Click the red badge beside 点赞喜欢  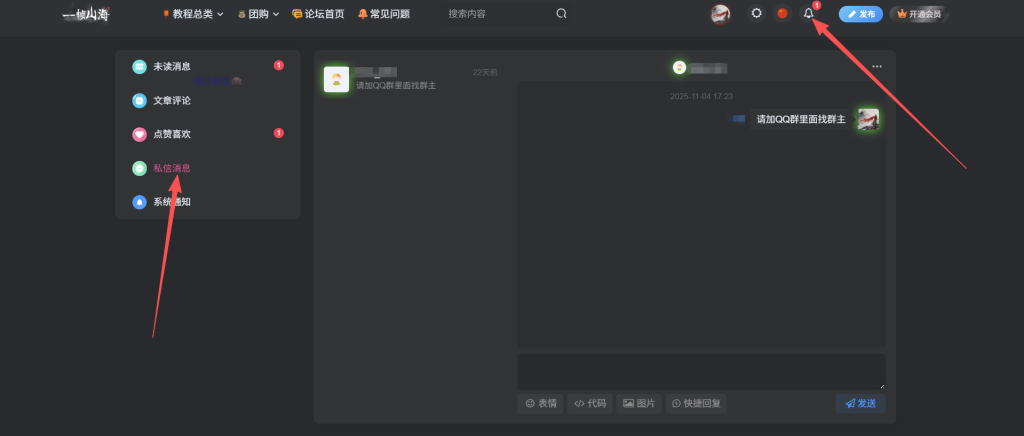279,133
